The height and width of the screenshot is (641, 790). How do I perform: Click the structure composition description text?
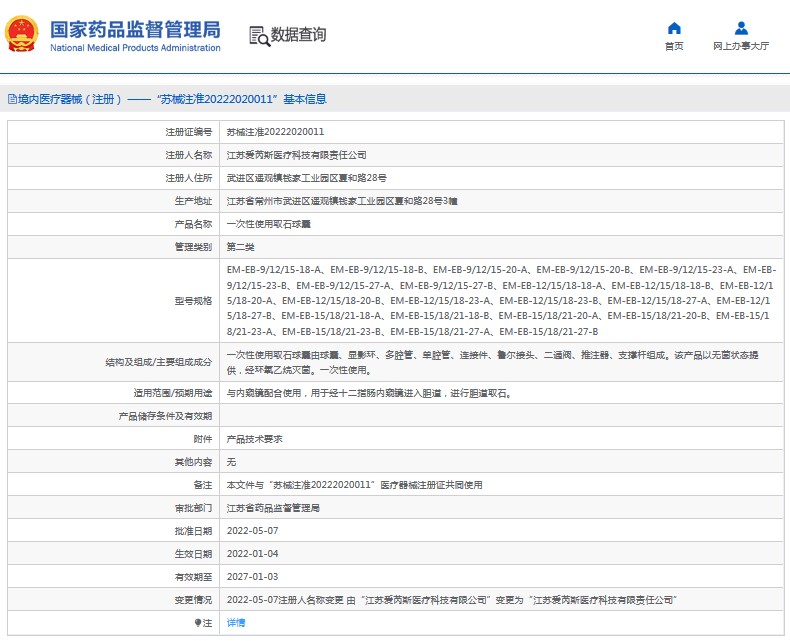[x=492, y=362]
